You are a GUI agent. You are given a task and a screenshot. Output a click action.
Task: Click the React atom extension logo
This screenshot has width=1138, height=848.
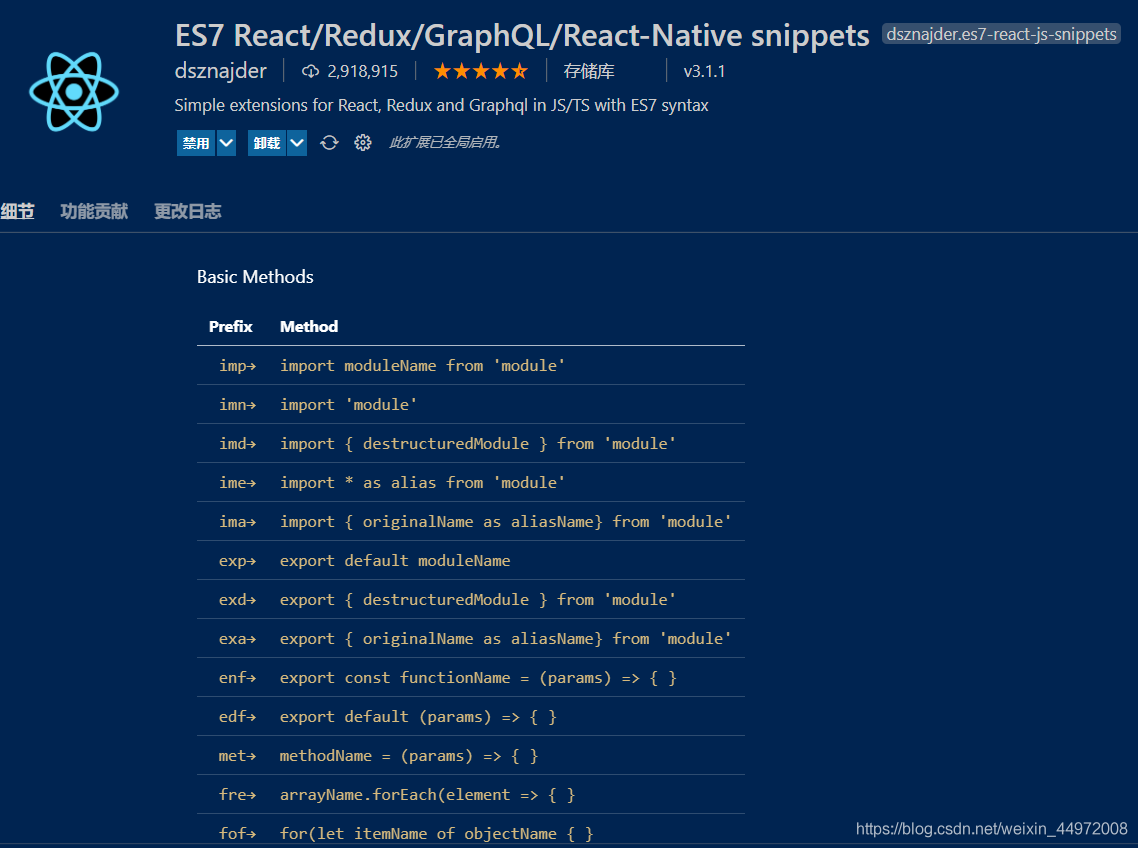(74, 91)
